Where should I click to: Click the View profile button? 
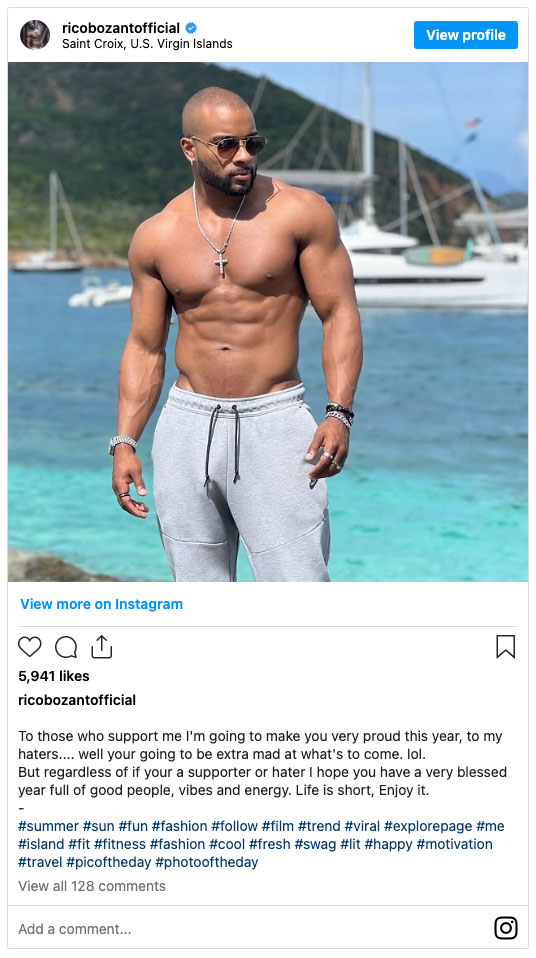tap(466, 35)
